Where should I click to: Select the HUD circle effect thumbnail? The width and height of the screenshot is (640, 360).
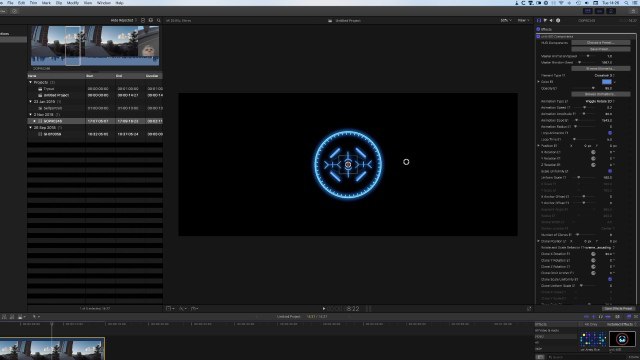(x=622, y=339)
